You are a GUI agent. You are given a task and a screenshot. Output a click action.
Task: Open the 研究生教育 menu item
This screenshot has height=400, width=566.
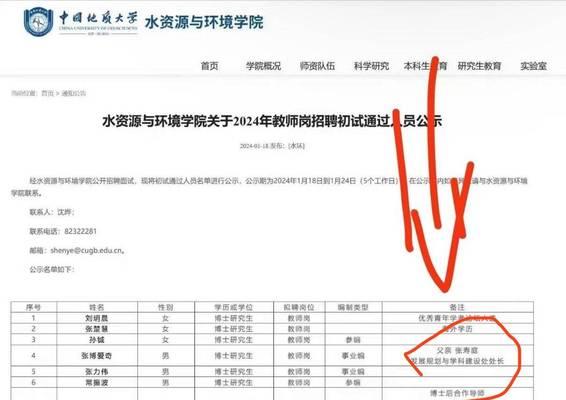(x=479, y=66)
